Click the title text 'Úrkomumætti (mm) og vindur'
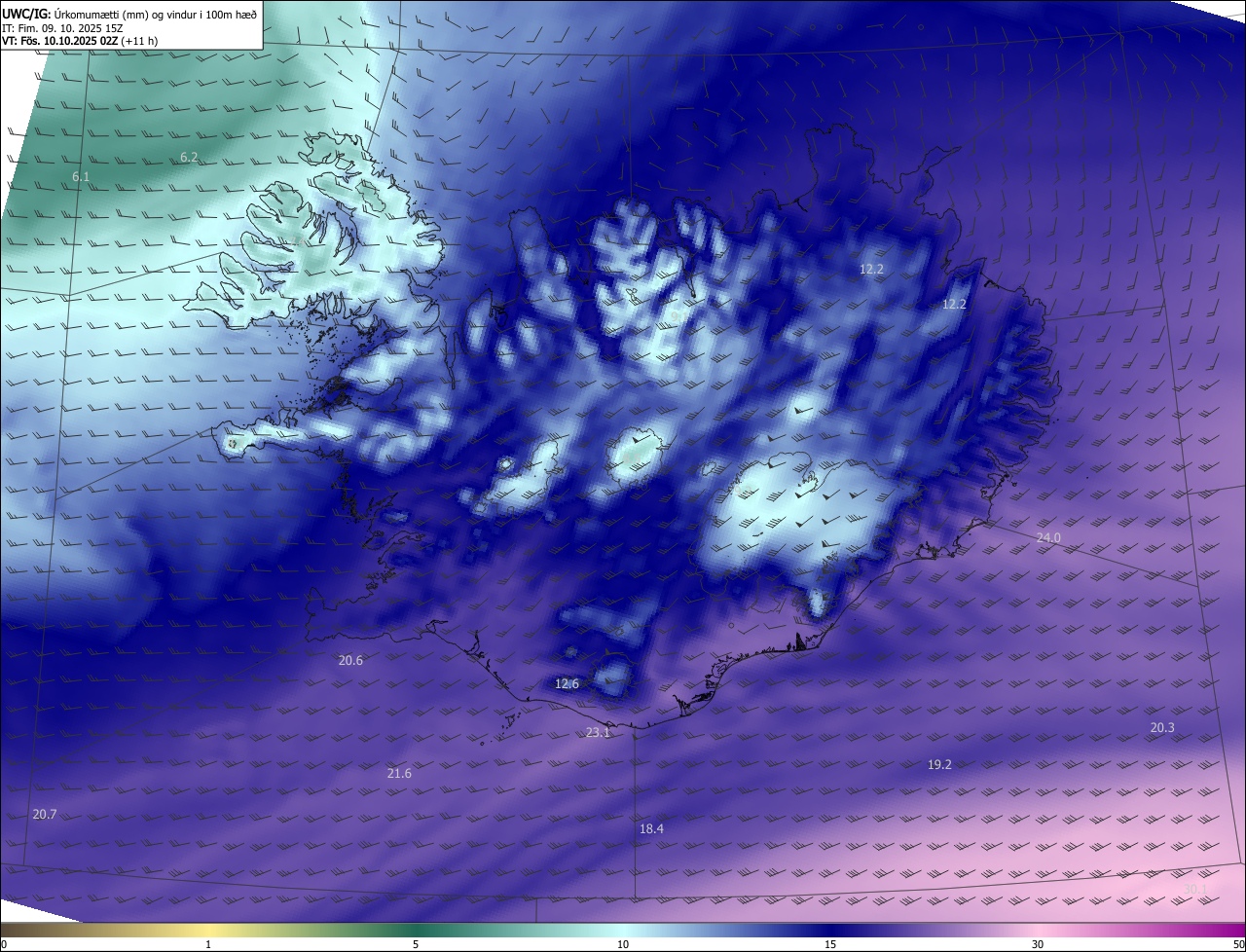Screen dimensions: 1246x952 [x=126, y=14]
